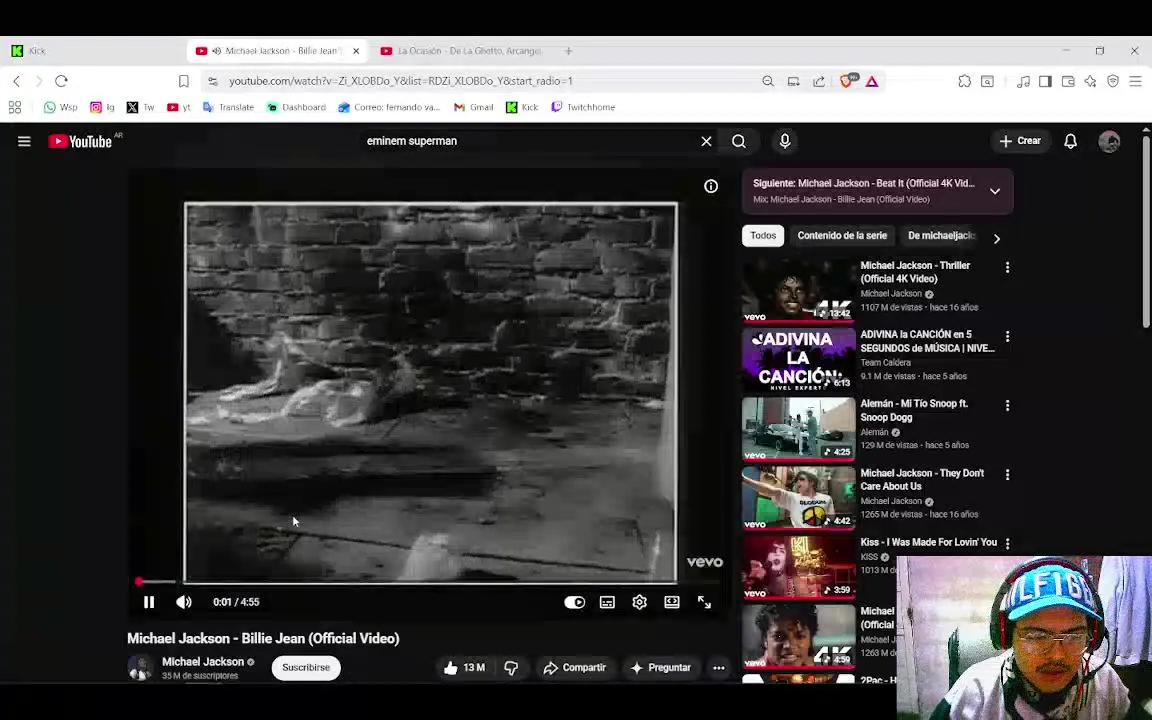The height and width of the screenshot is (720, 1152).
Task: Open options for Thriller video
Action: 1007,267
